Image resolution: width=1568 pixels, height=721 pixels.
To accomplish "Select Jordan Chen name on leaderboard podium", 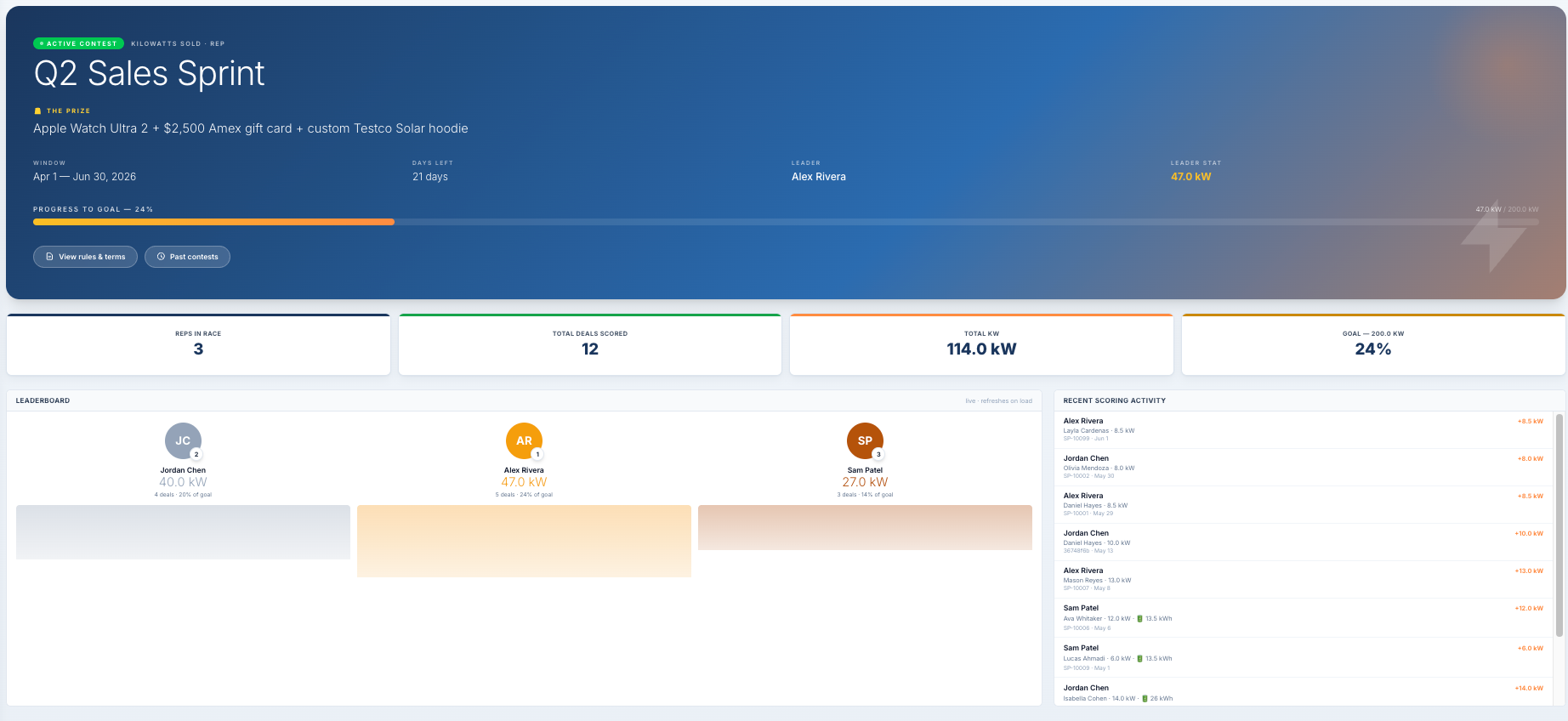I will 183,470.
